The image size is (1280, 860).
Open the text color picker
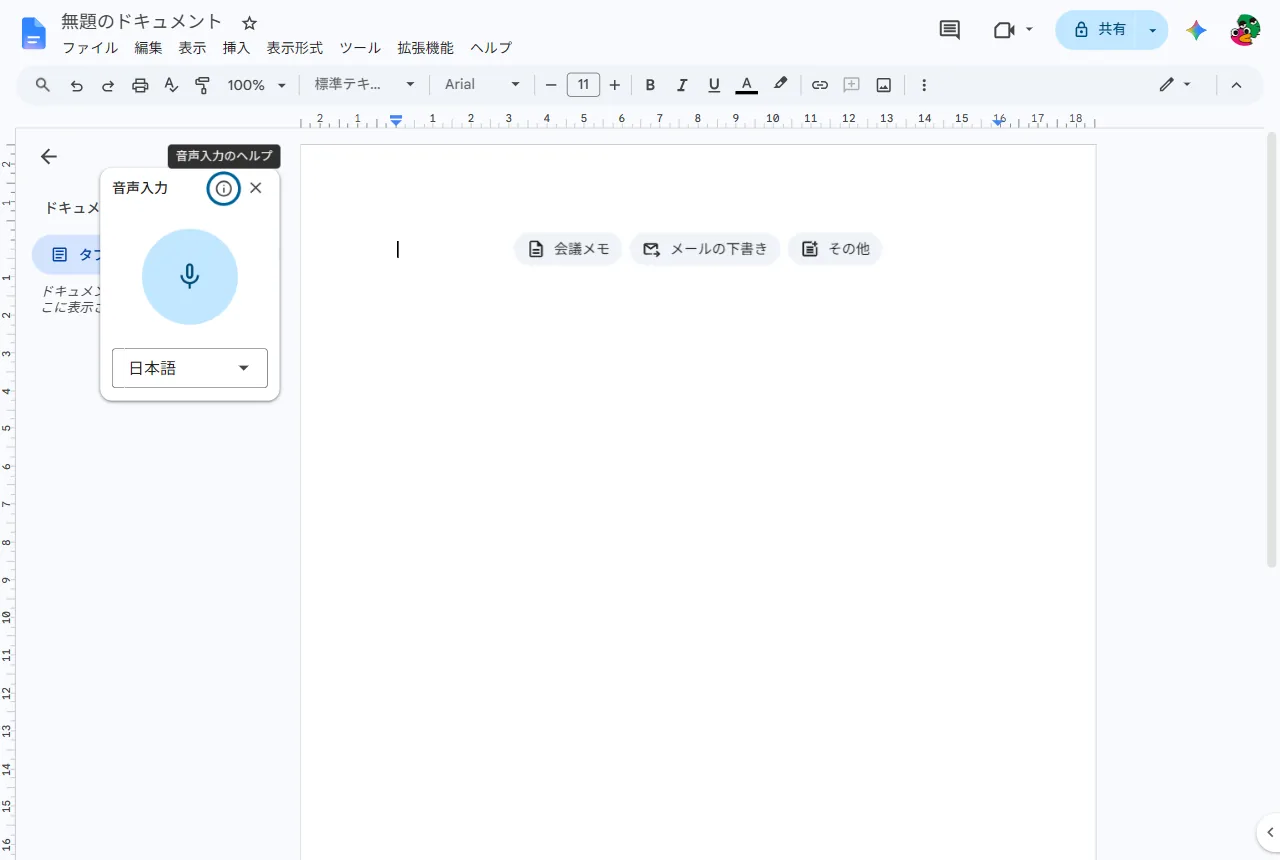(x=746, y=85)
